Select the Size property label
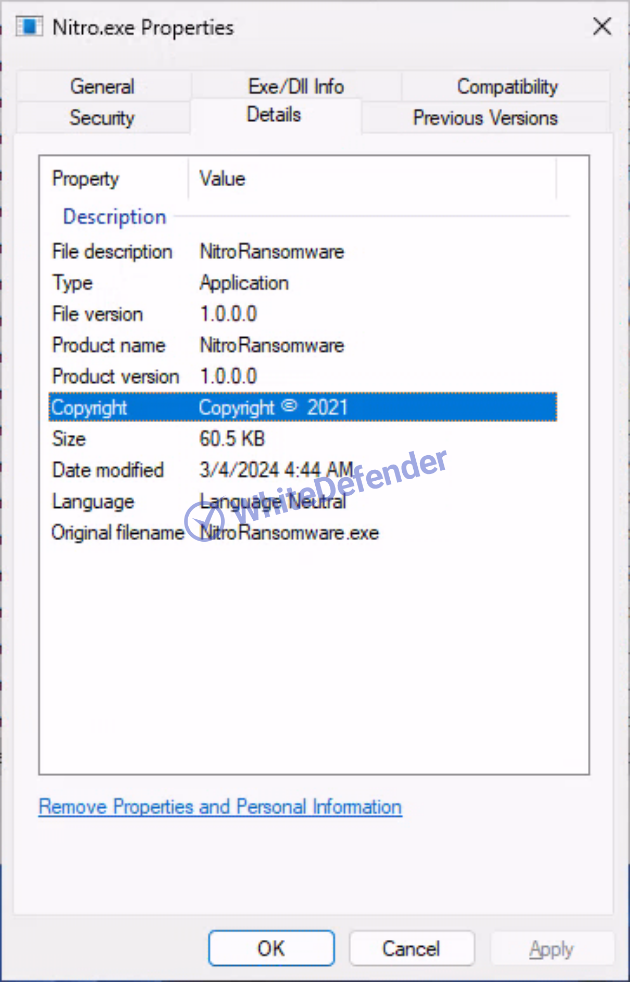Image resolution: width=630 pixels, height=982 pixels. (x=69, y=439)
